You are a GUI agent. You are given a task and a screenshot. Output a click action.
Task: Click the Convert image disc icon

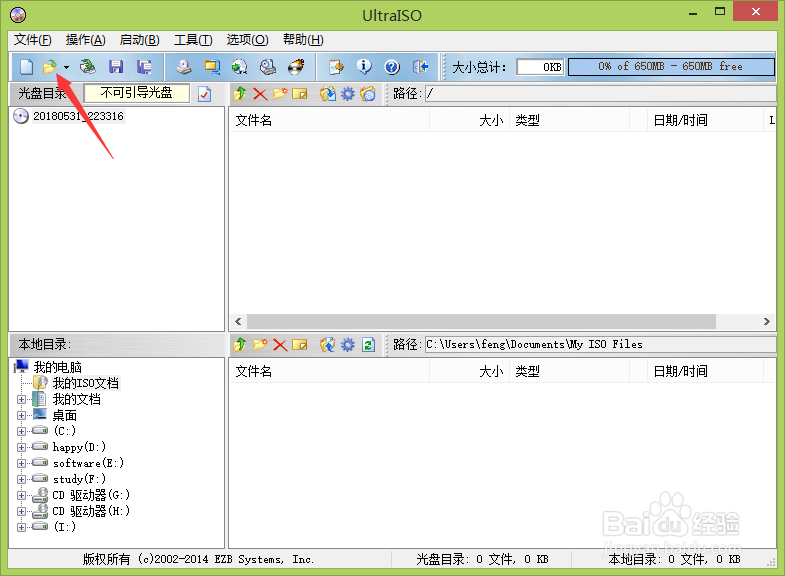(240, 67)
